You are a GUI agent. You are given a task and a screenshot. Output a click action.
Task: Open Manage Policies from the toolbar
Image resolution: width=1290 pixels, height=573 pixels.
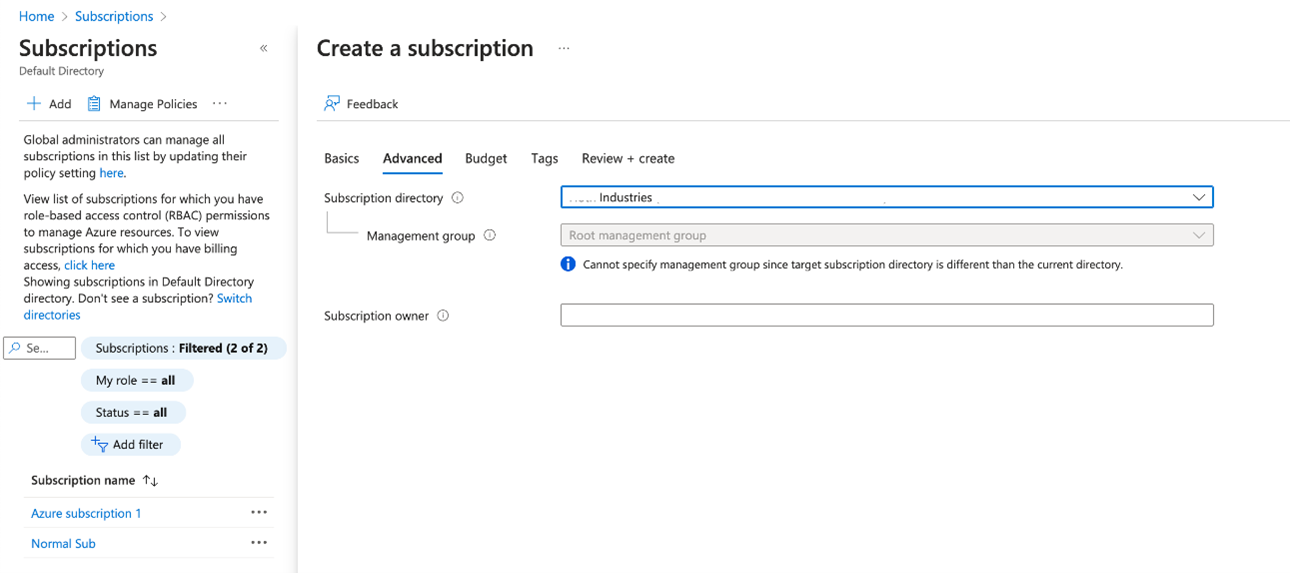pyautogui.click(x=142, y=104)
